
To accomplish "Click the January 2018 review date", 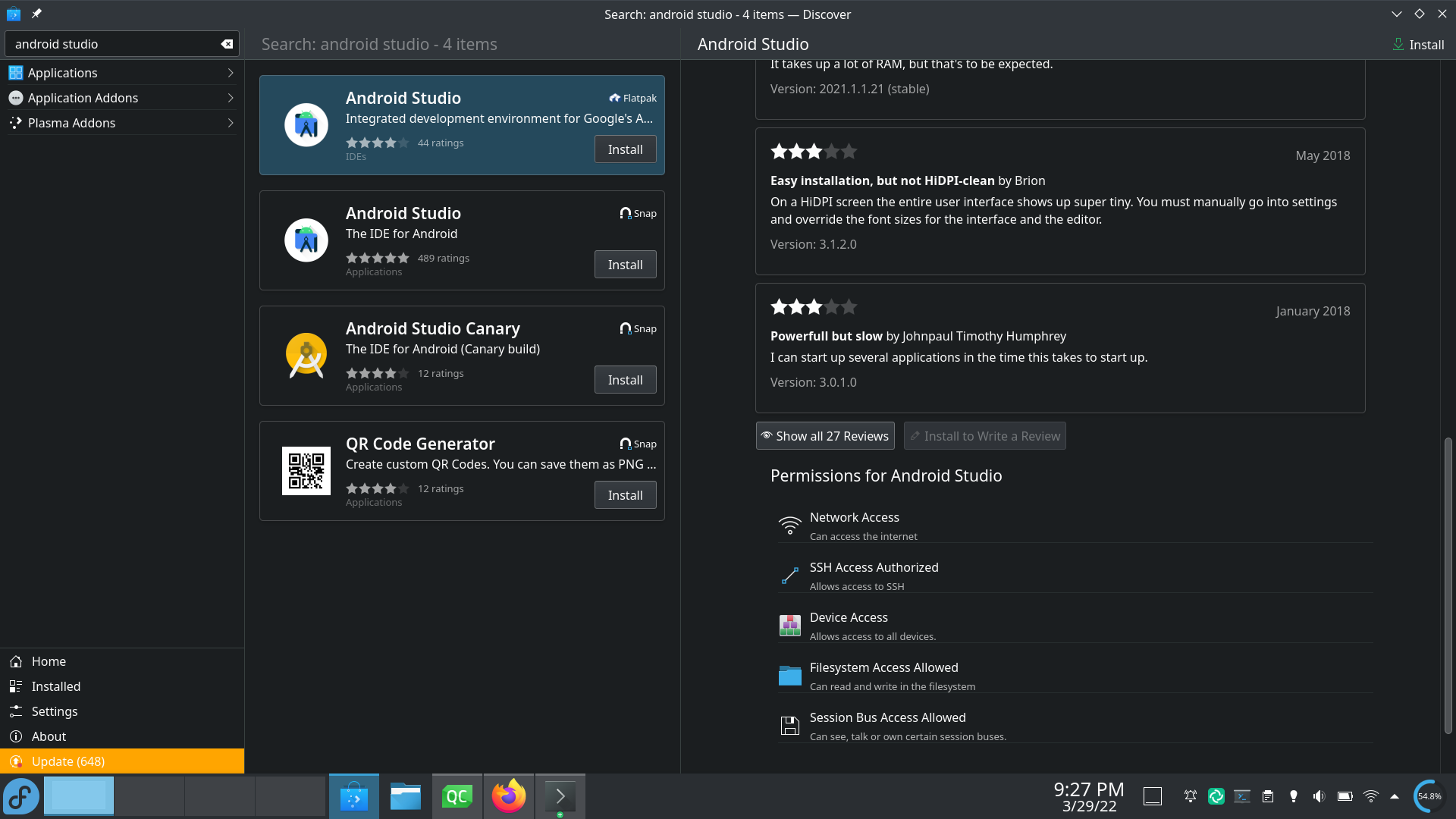I will pyautogui.click(x=1313, y=311).
